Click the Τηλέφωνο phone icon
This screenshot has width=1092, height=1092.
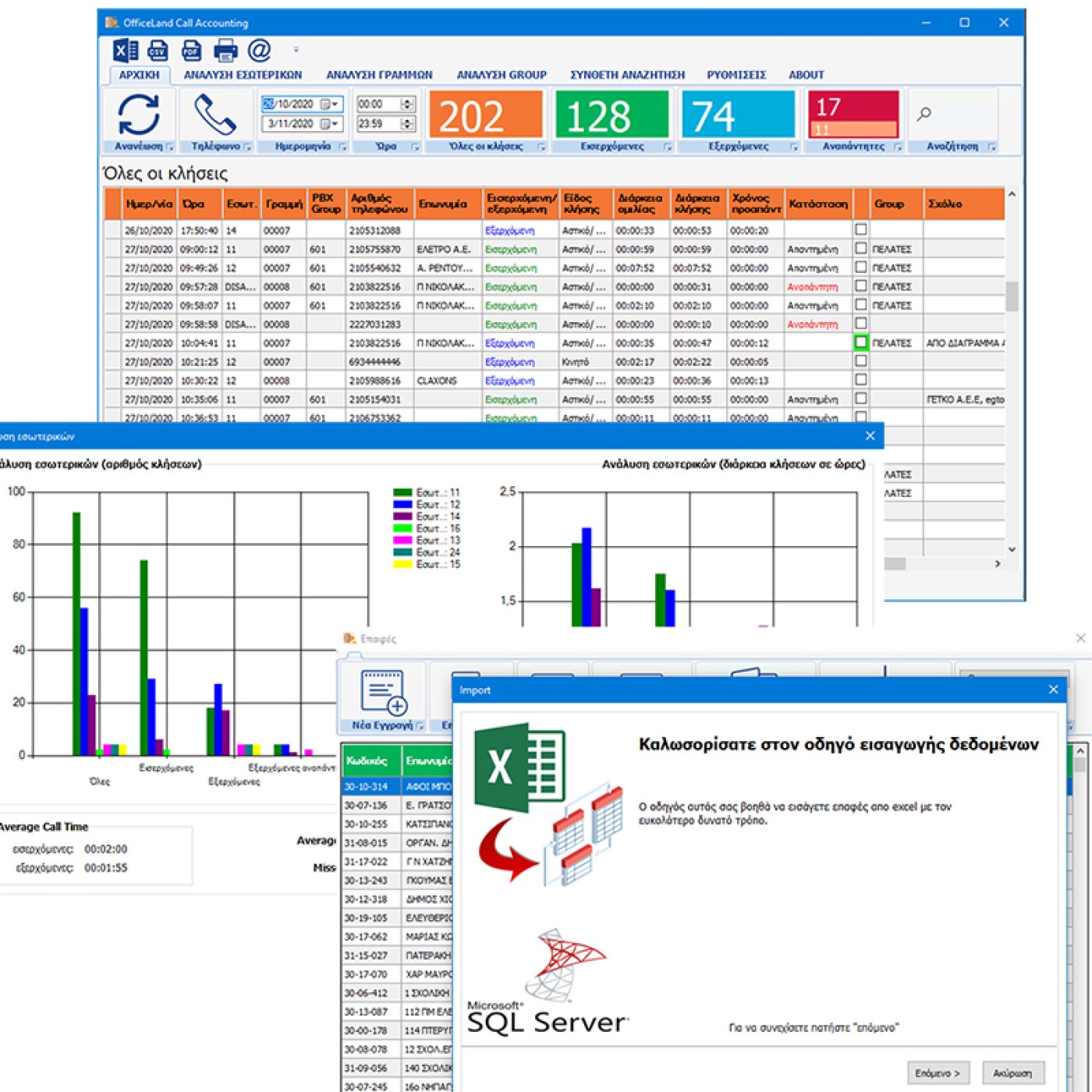[215, 115]
